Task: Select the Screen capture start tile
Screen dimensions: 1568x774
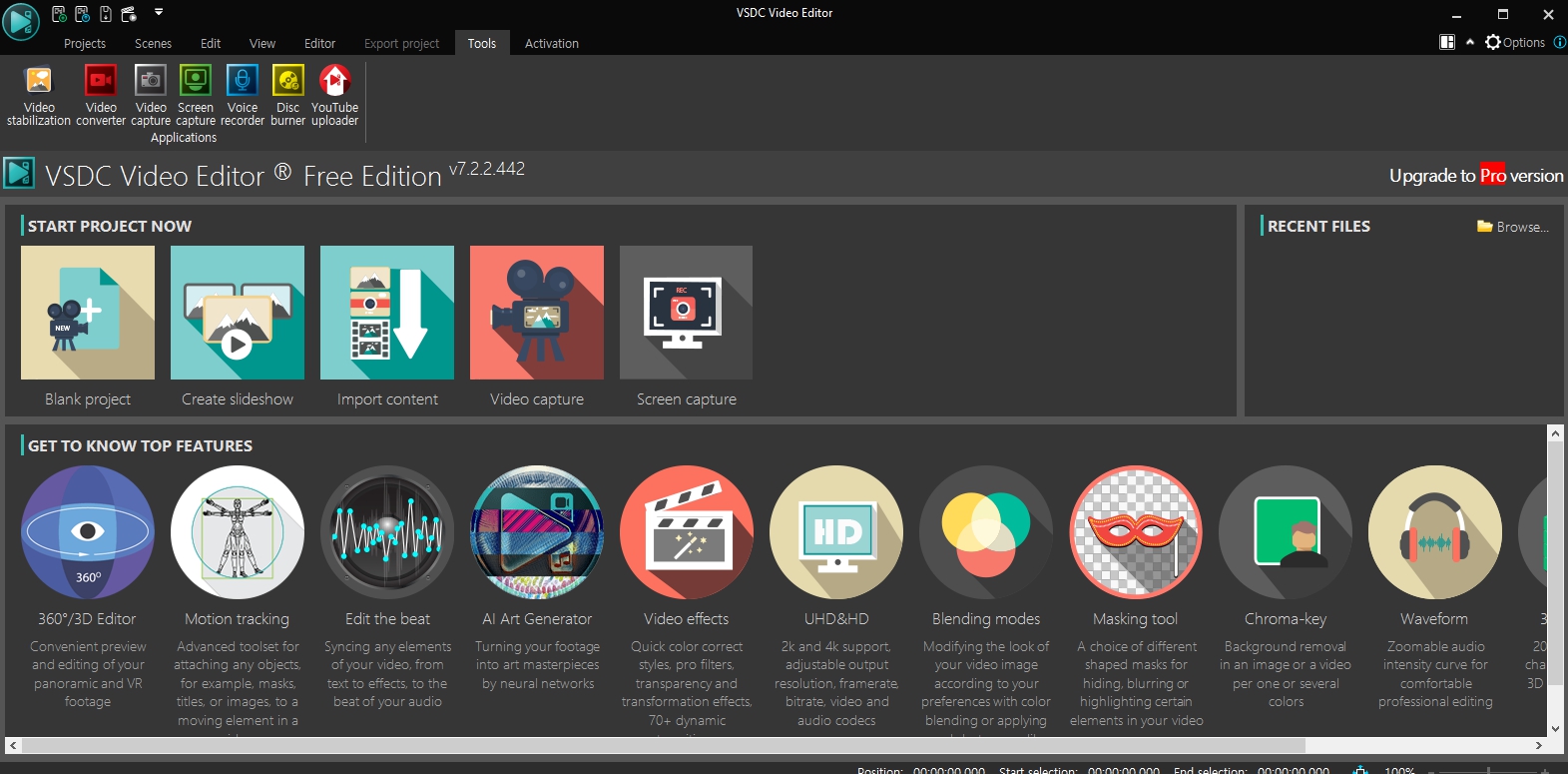Action: pos(687,313)
